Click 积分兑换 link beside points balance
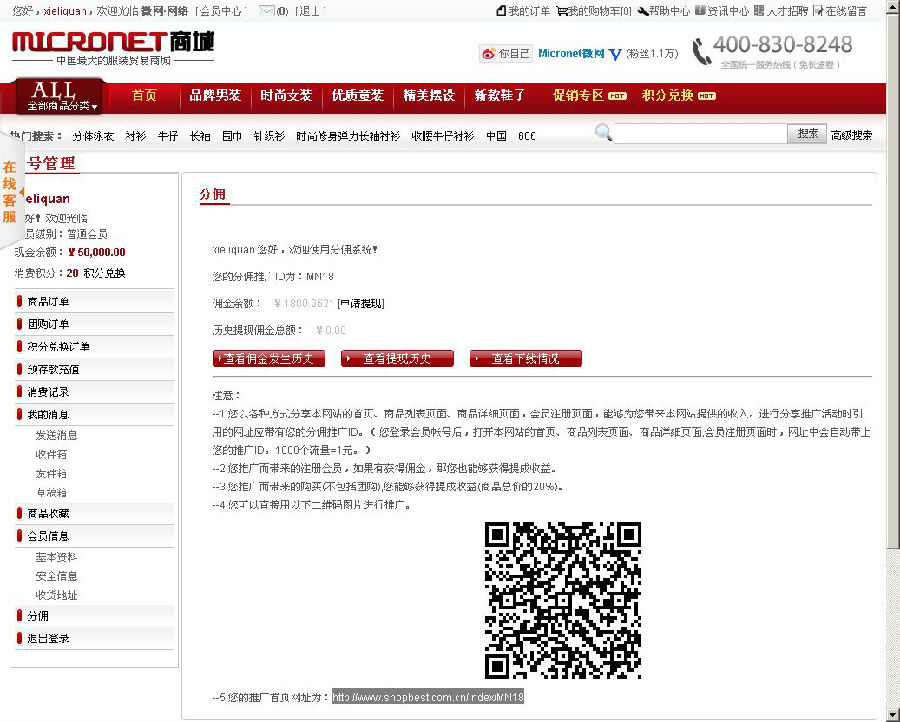900x722 pixels. (104, 273)
